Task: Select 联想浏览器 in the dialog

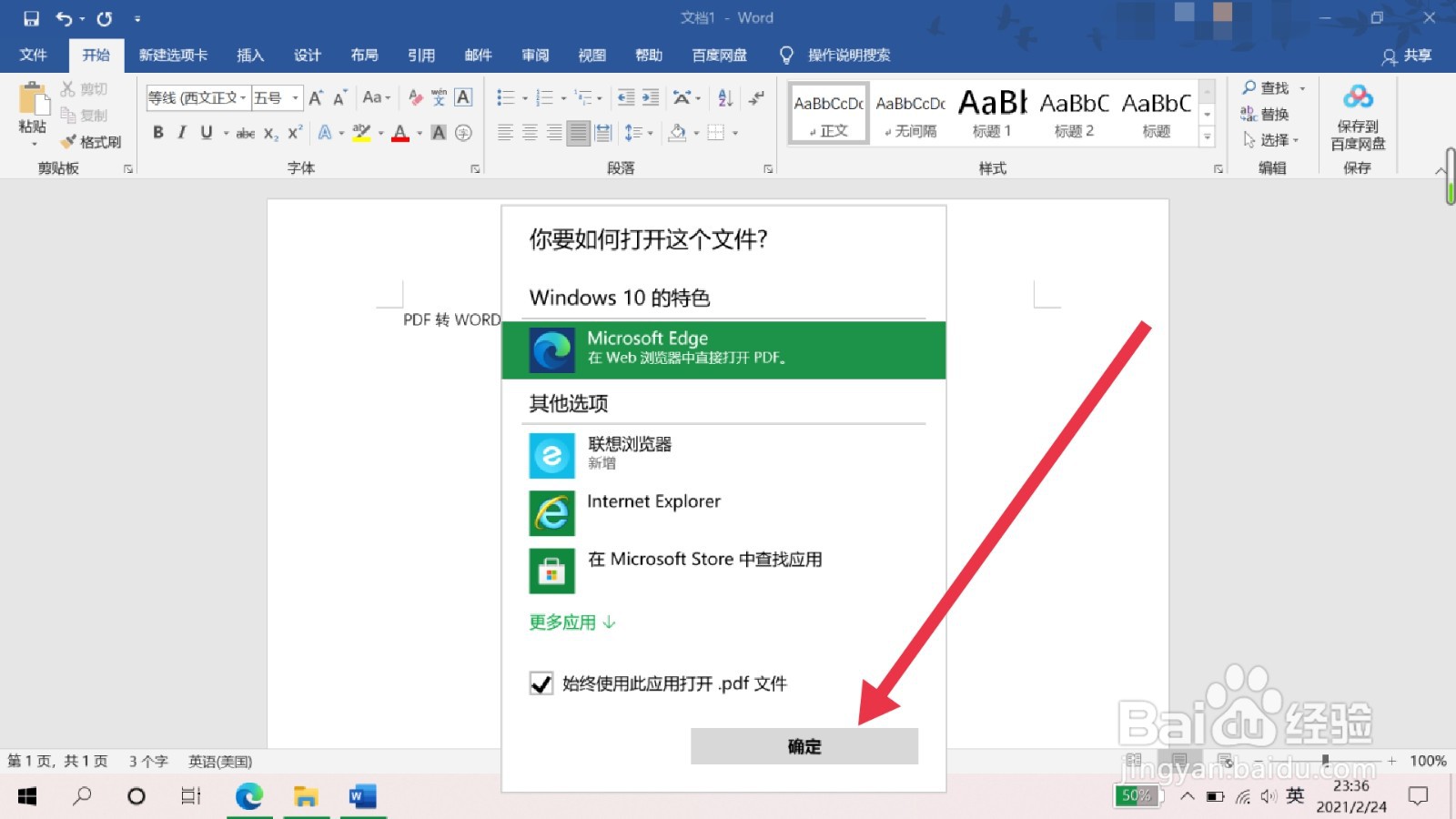Action: pos(723,455)
